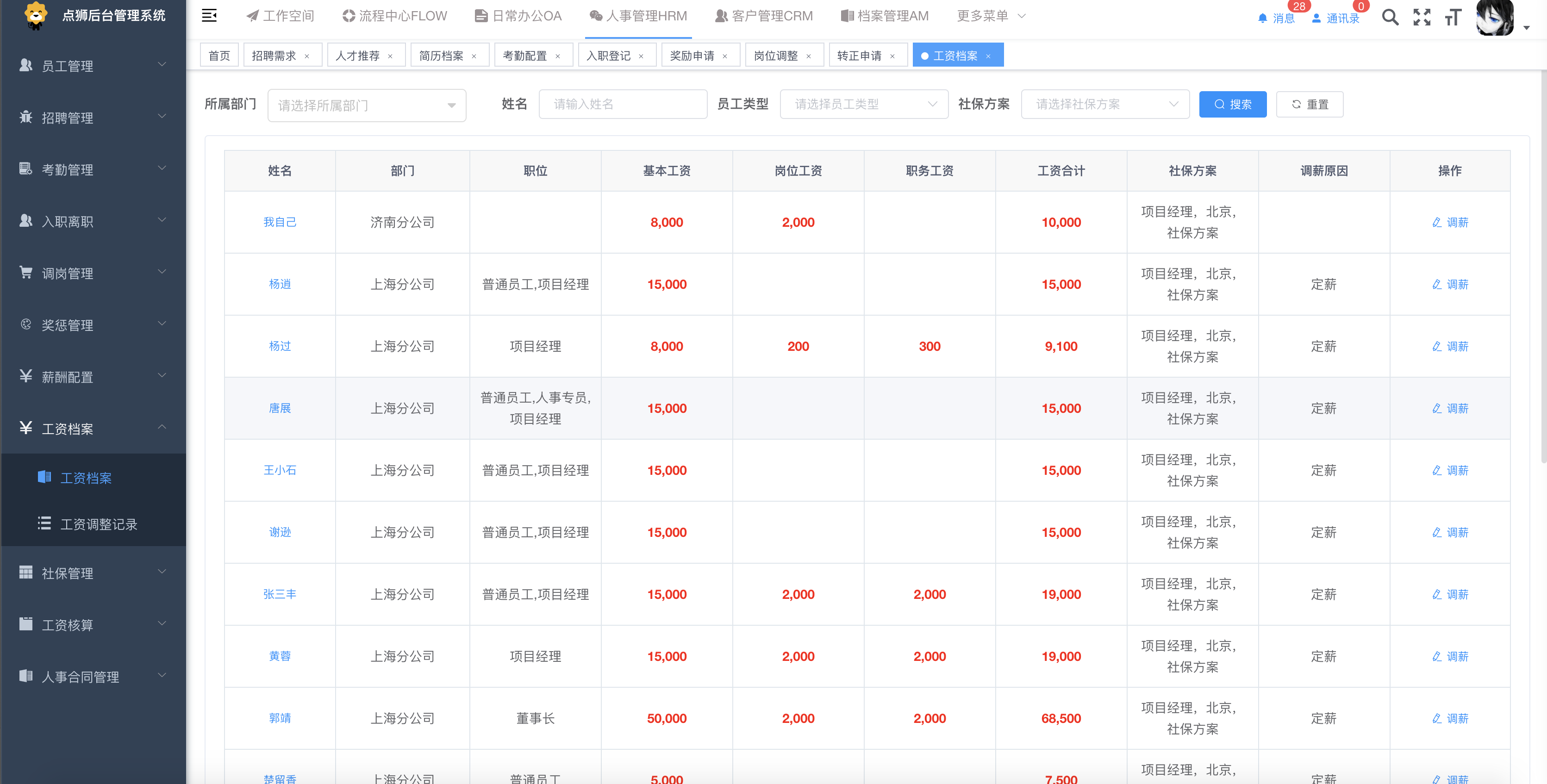Switch to 日常办公OA top menu
This screenshot has height=784, width=1547.
[x=518, y=16]
